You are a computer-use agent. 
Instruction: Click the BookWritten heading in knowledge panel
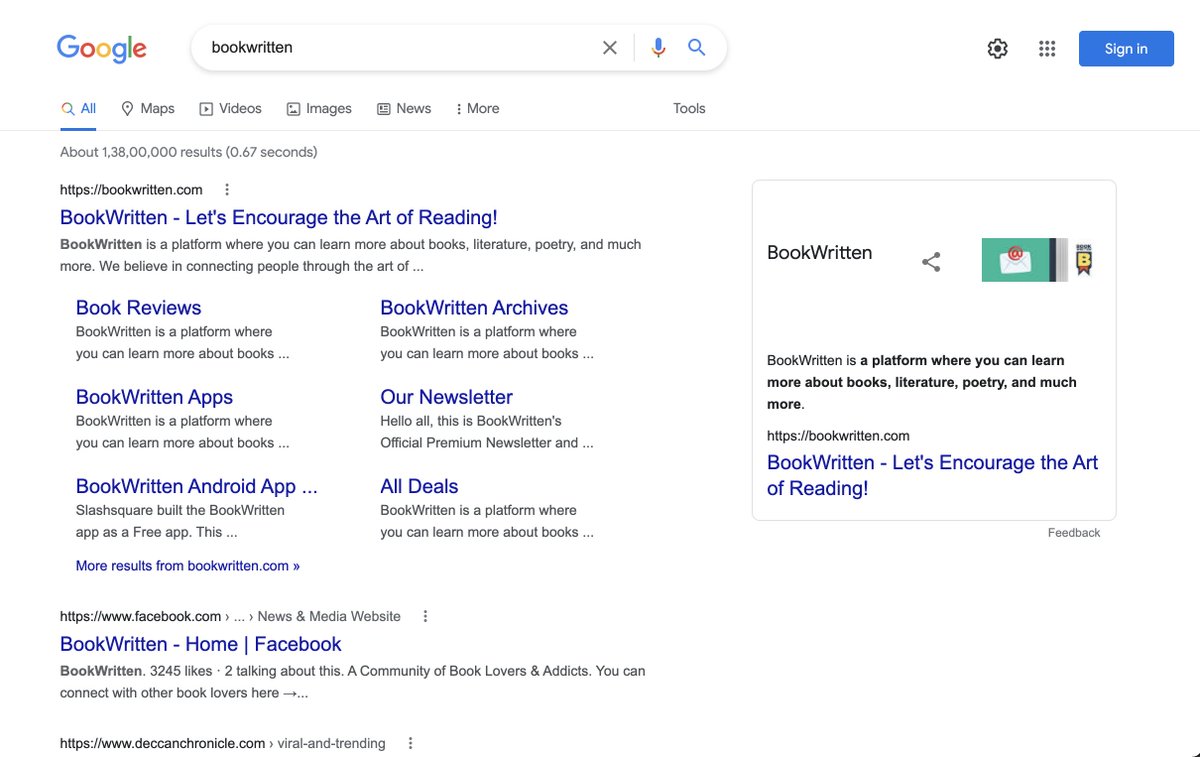pos(819,253)
